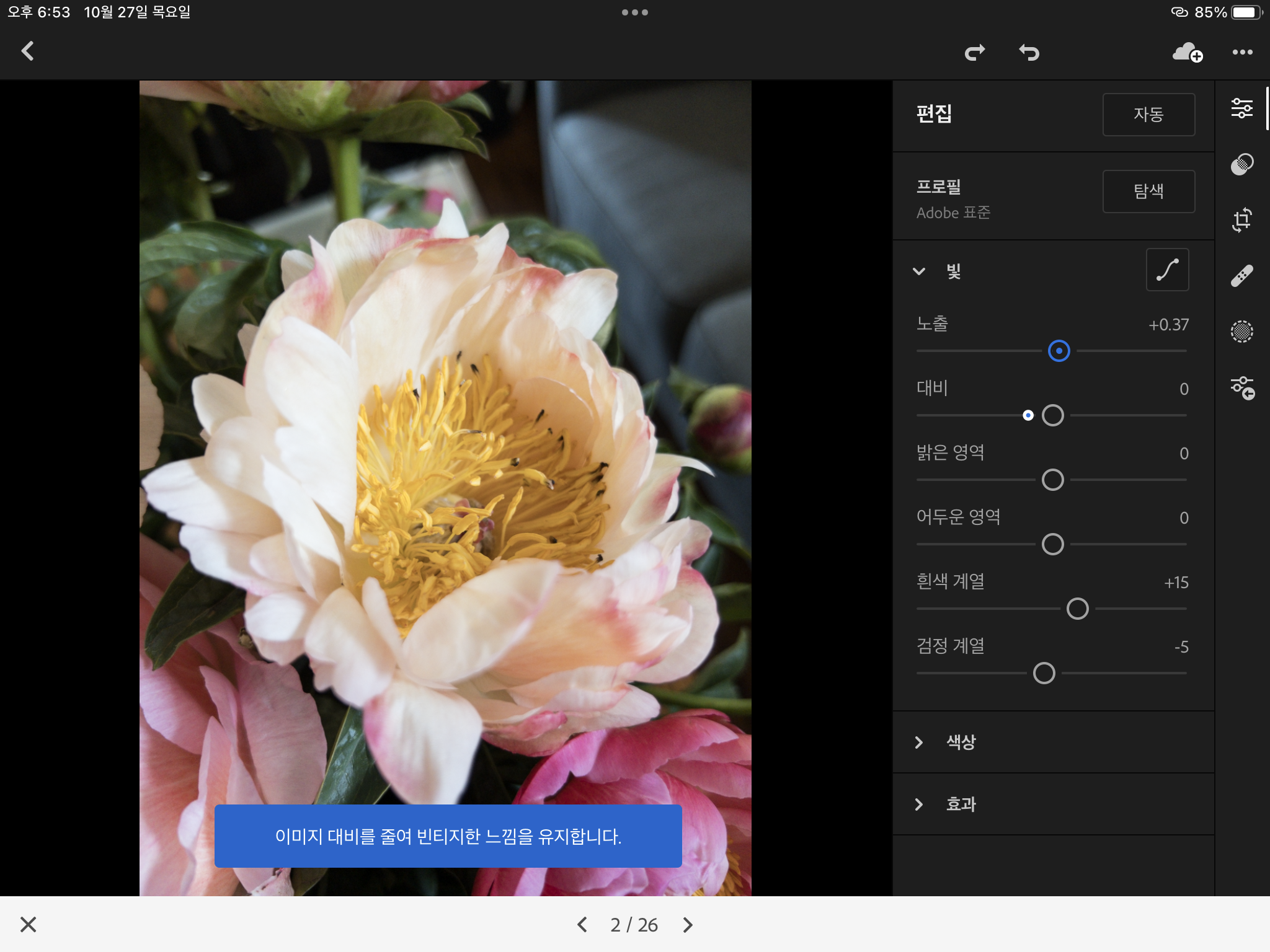The image size is (1270, 952).
Task: Open the three-dot more options menu
Action: coord(1242,53)
